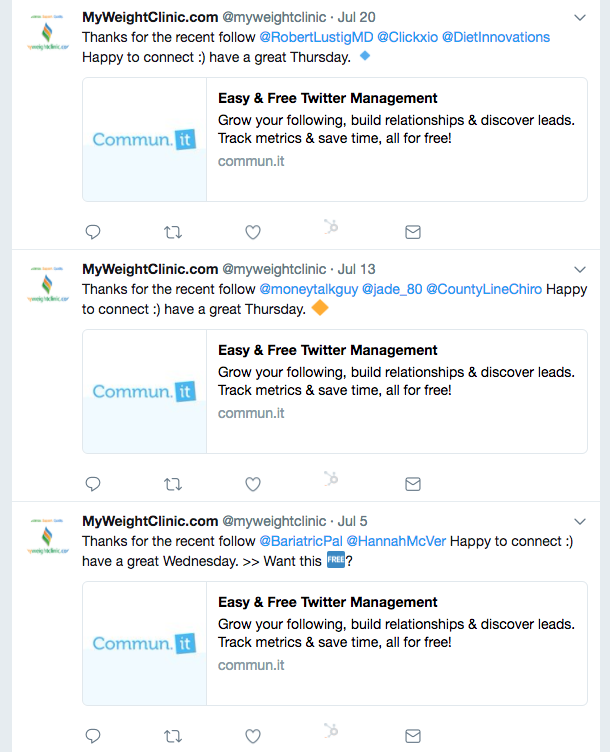Viewport: 610px width, 752px height.
Task: Retweet the Jul 20 tweet
Action: 173,232
